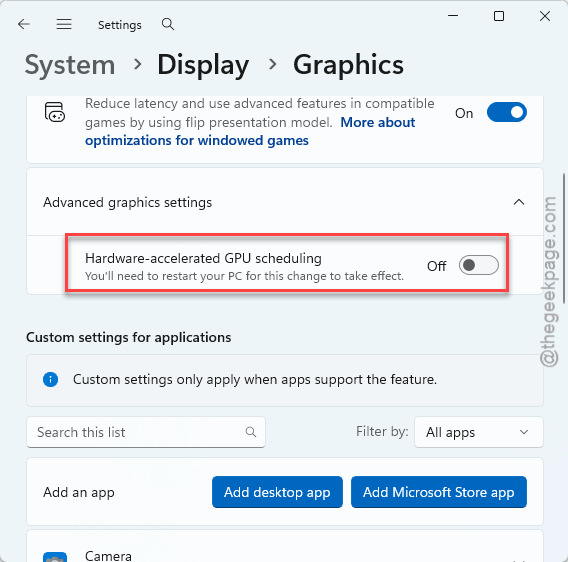Click the magnifier icon in Search this list
568x562 pixels.
coord(251,432)
